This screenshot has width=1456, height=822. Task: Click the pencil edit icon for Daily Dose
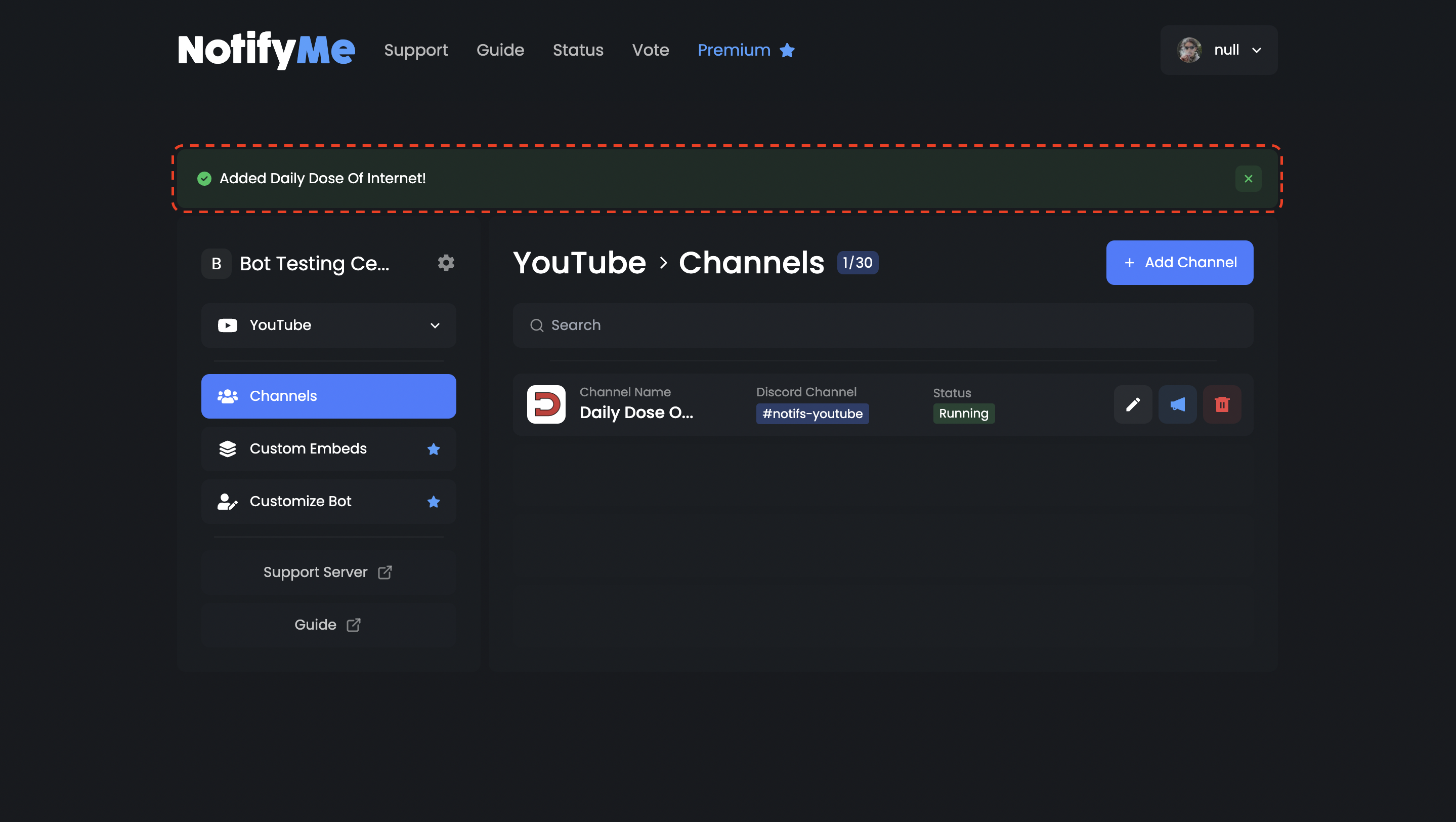[1132, 404]
